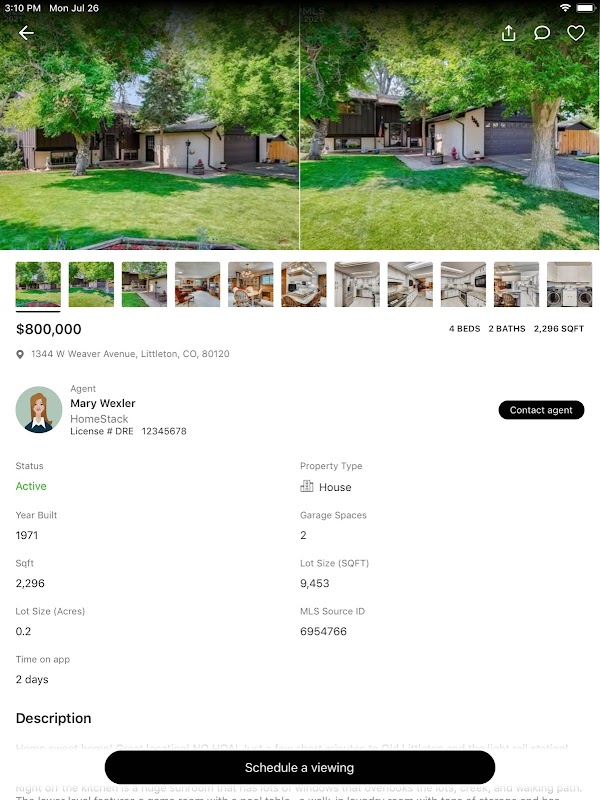600x800 pixels.
Task: Contact the agent using the black button
Action: click(541, 410)
